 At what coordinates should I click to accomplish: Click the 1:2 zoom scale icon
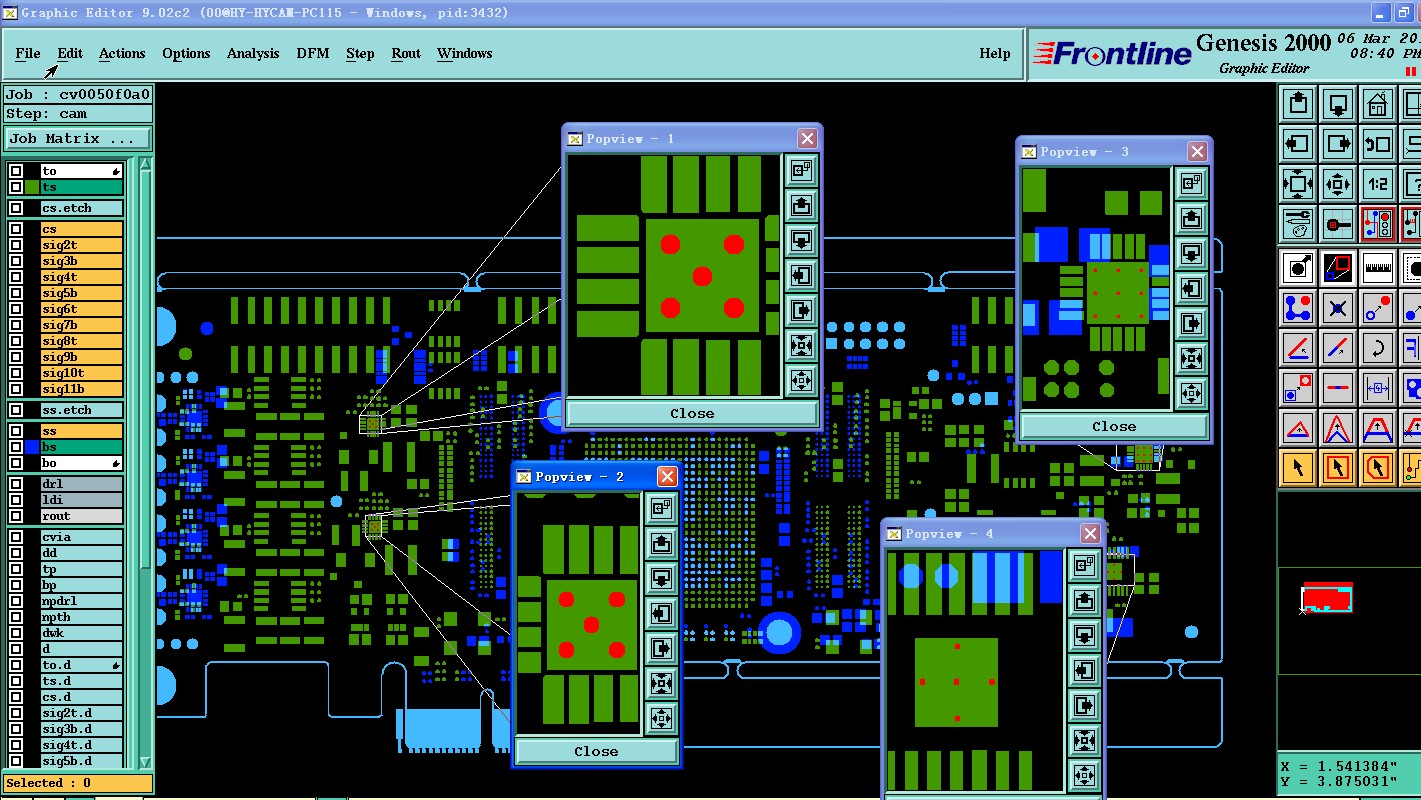point(1378,184)
